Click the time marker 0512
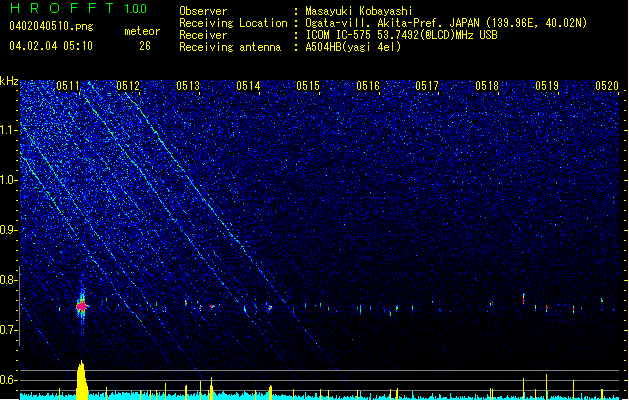The width and height of the screenshot is (629, 400). 128,86
